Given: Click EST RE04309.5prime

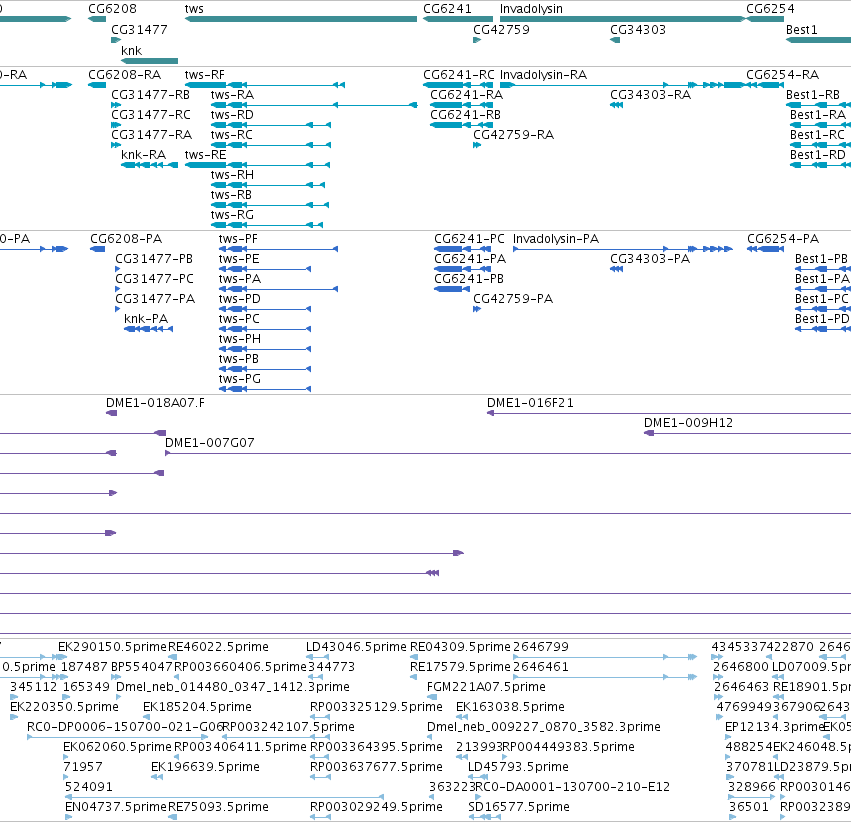Looking at the screenshot, I should [460, 647].
